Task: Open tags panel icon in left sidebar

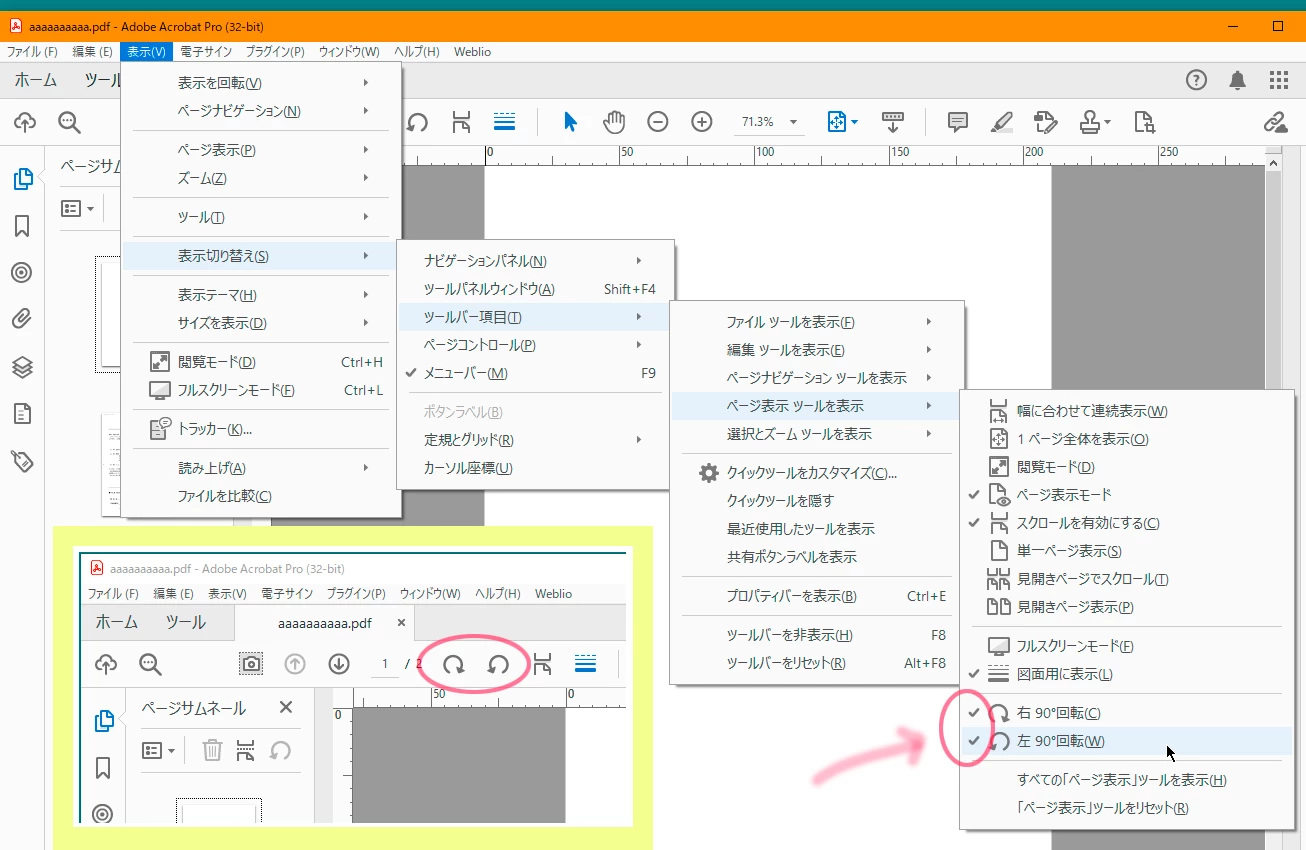Action: click(x=22, y=460)
